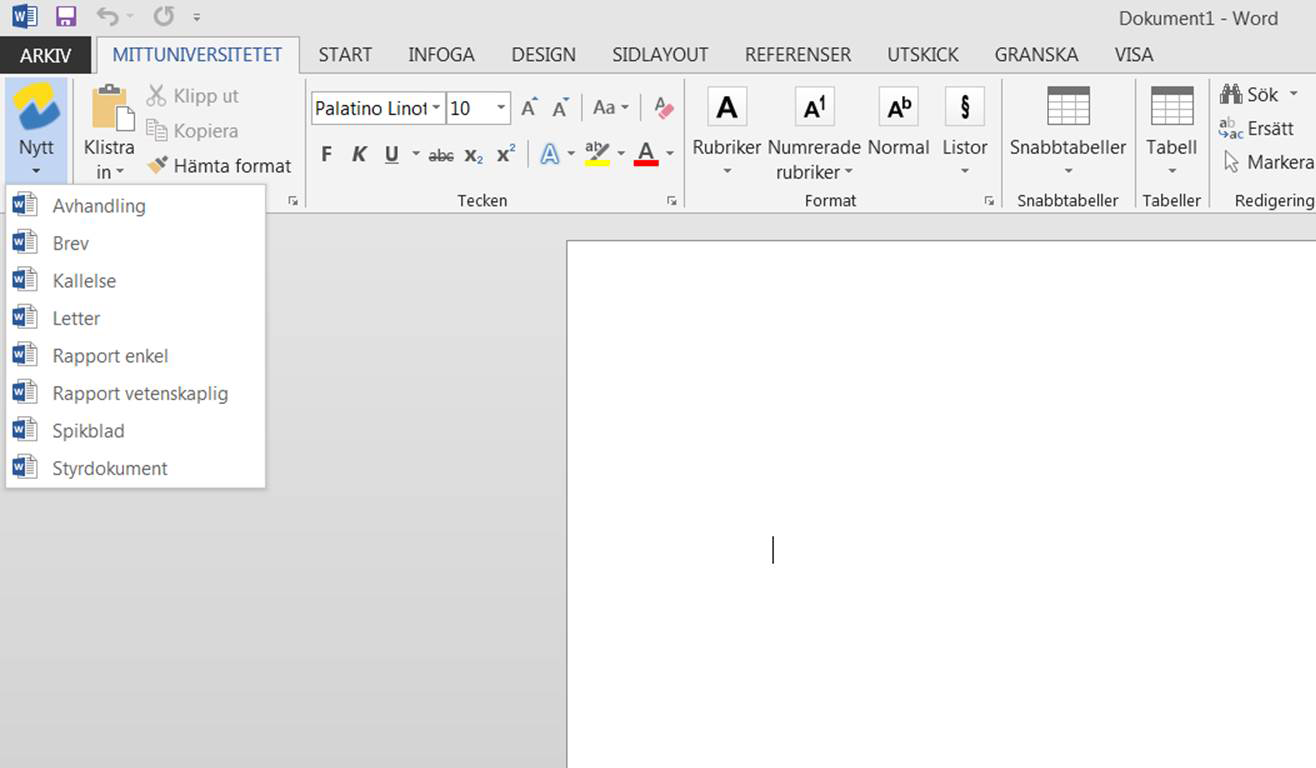Apply yellow text highlight color
The width and height of the screenshot is (1316, 768).
pos(597,154)
